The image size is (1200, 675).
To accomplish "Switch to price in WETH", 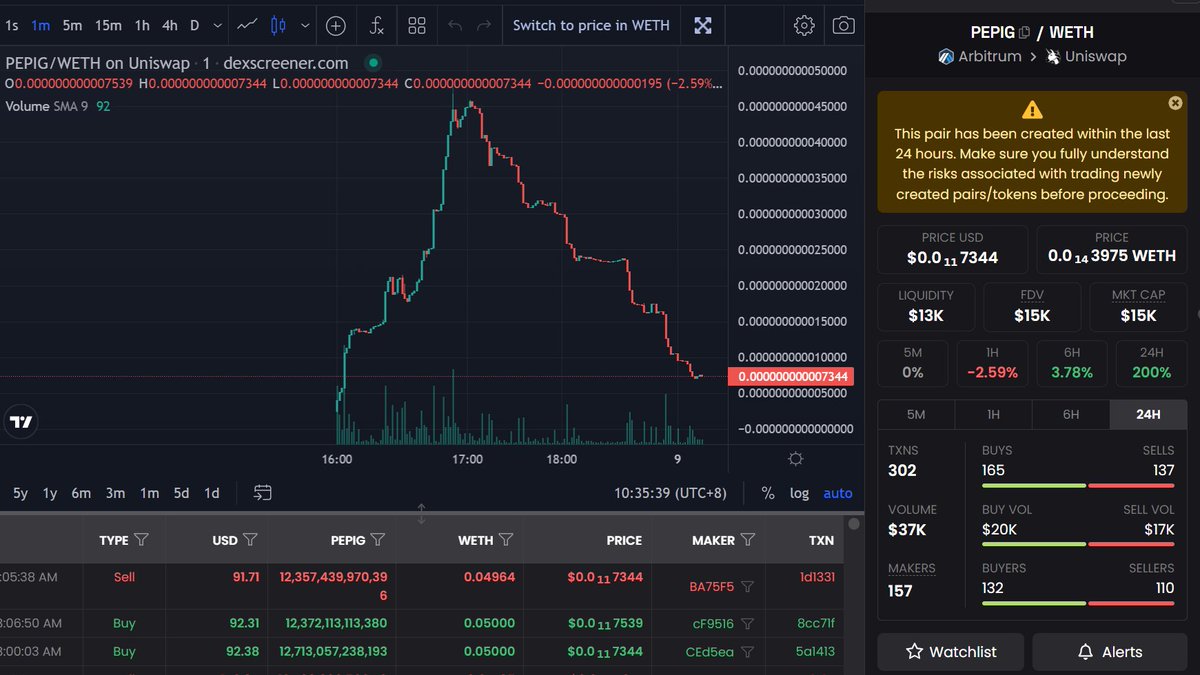I will (591, 25).
